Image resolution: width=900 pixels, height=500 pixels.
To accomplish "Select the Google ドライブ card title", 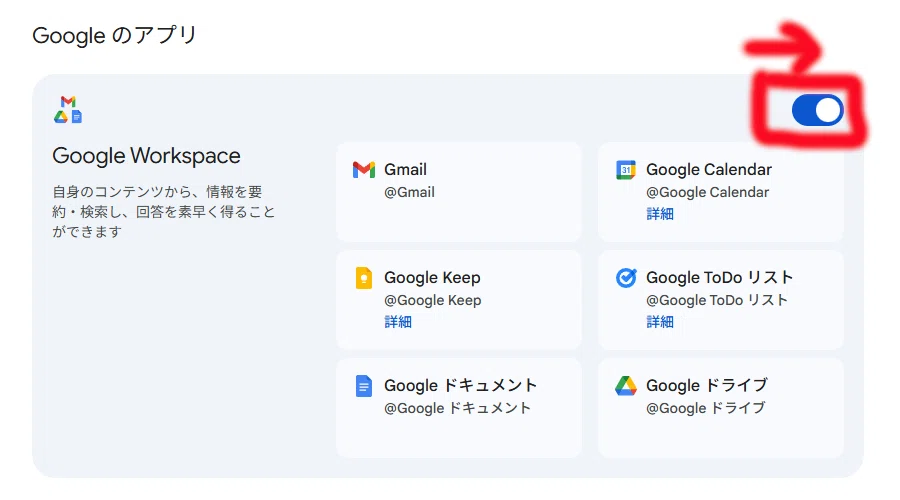I will 707,386.
